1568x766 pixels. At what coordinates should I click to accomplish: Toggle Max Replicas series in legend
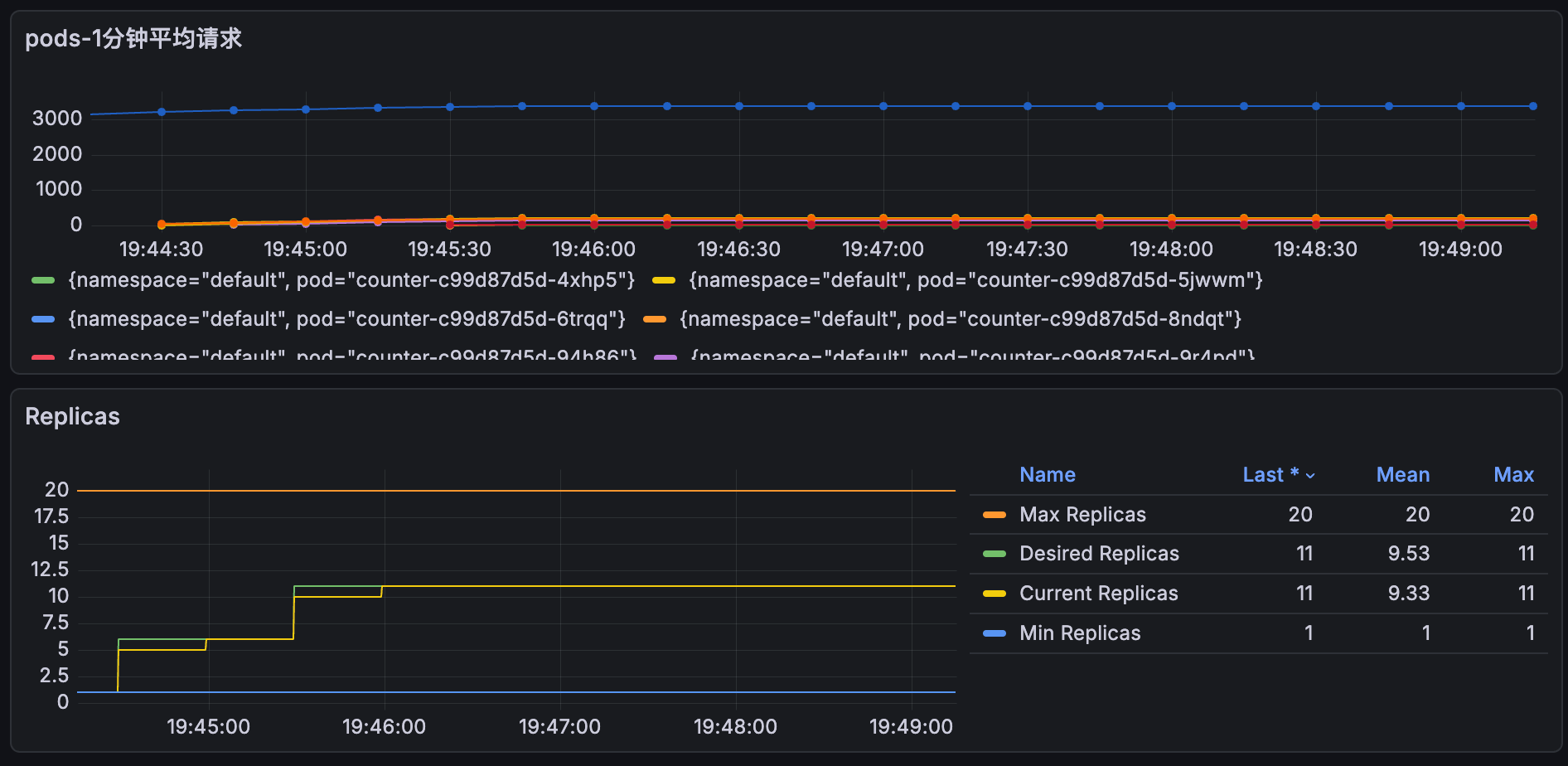1082,515
